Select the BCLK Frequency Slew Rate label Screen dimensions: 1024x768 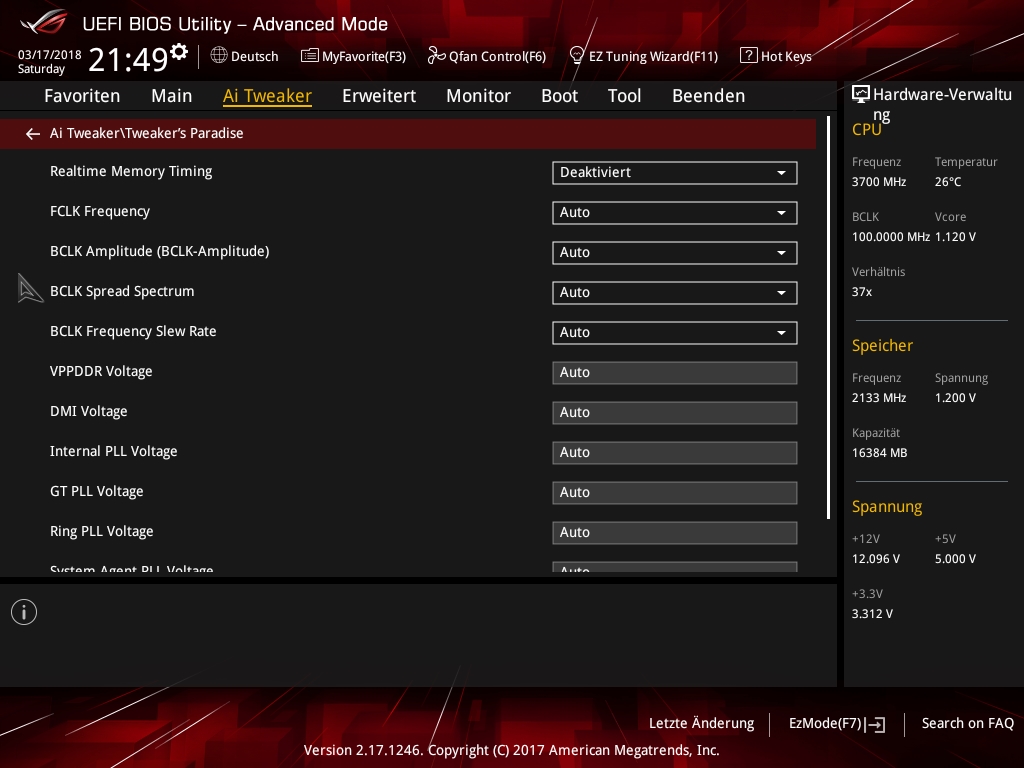(x=133, y=331)
